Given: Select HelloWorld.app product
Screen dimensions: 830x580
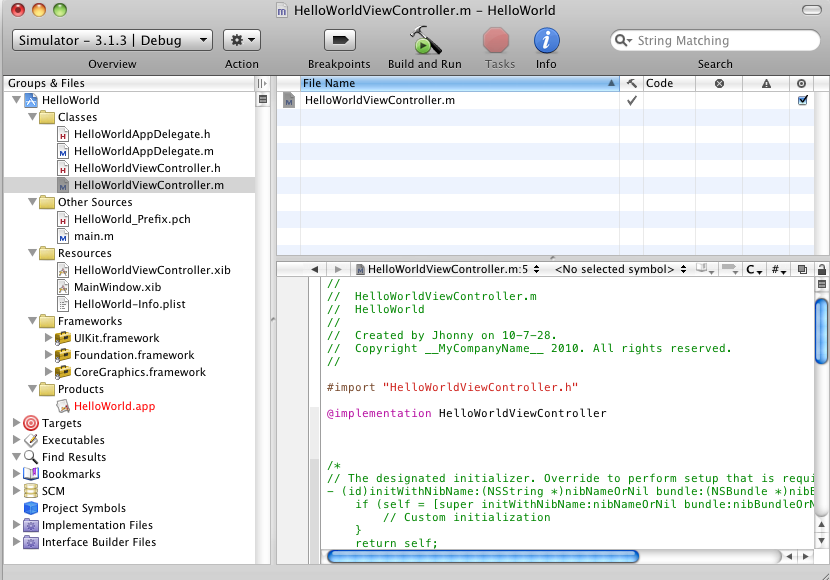Looking at the screenshot, I should pyautogui.click(x=114, y=406).
